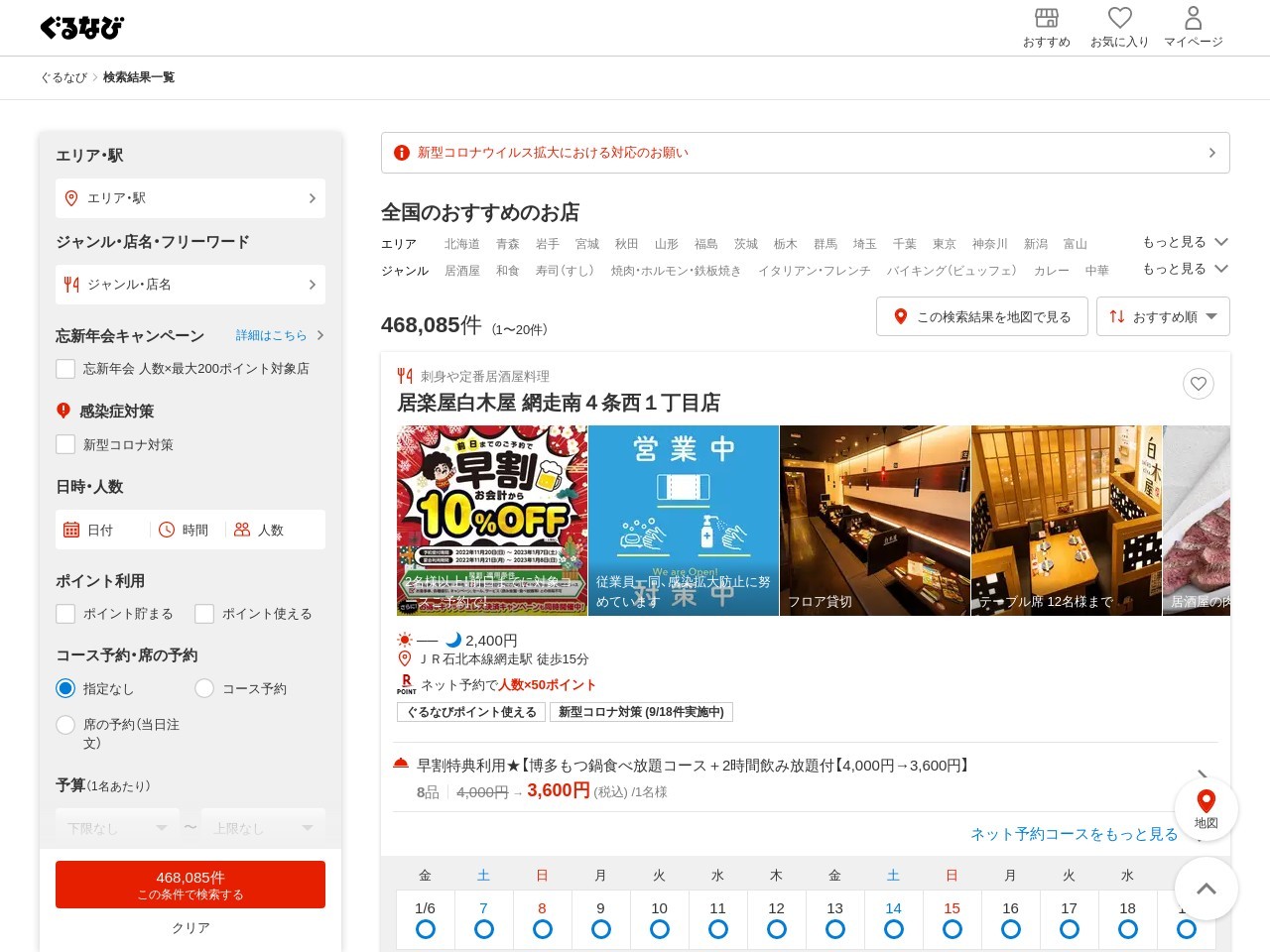Filter by genre イタリアン・フレンチ
Image resolution: width=1270 pixels, height=952 pixels.
pyautogui.click(x=815, y=271)
